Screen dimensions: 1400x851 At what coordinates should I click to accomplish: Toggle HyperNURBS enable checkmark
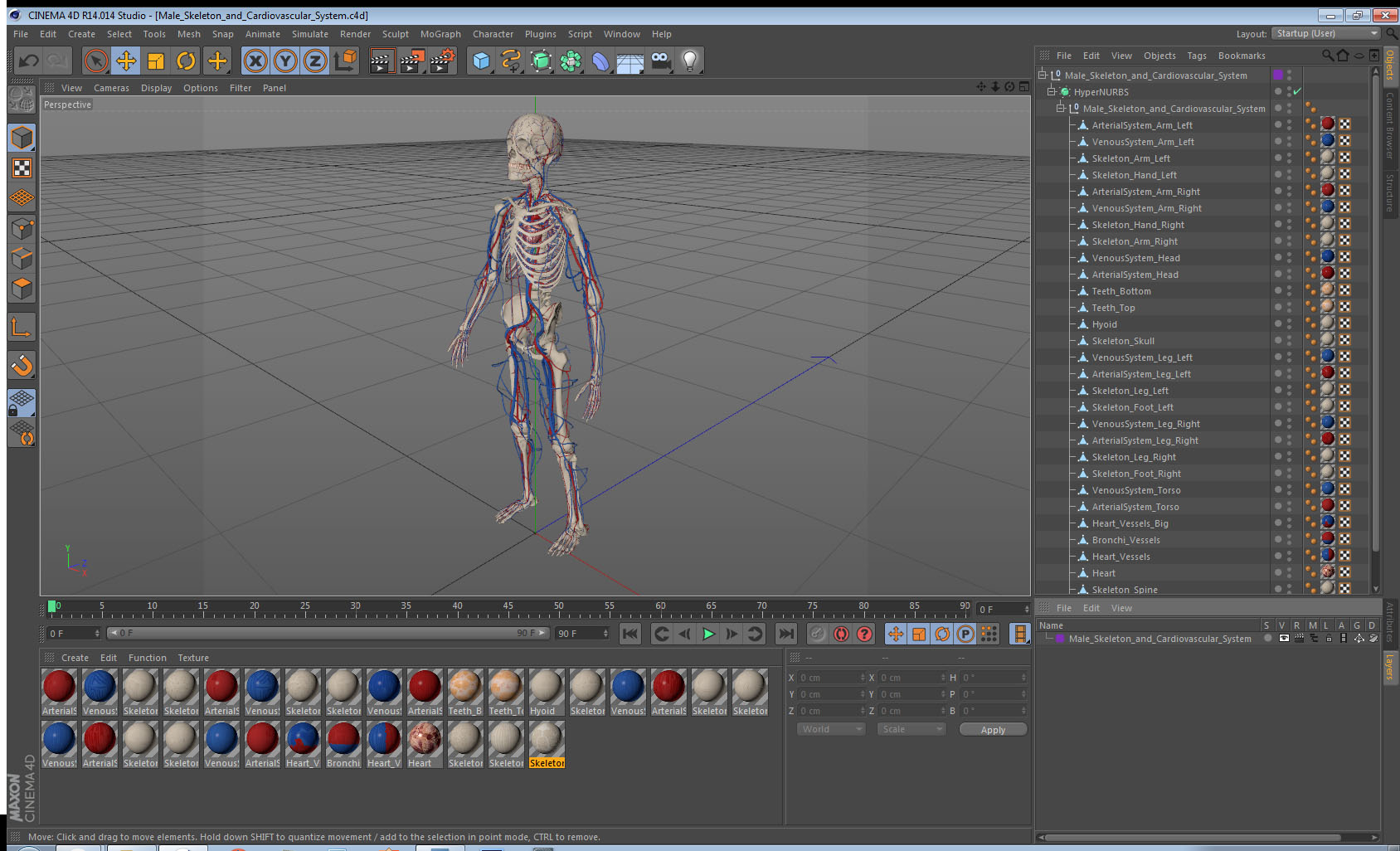1297,91
